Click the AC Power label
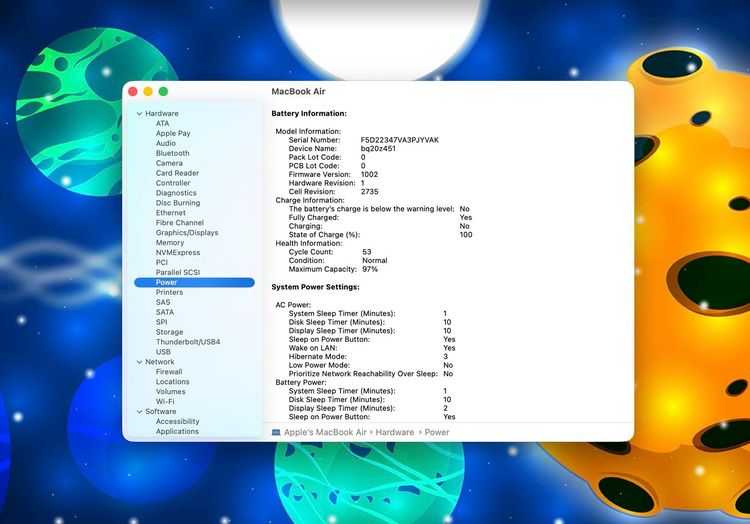This screenshot has width=750, height=524. tap(293, 305)
